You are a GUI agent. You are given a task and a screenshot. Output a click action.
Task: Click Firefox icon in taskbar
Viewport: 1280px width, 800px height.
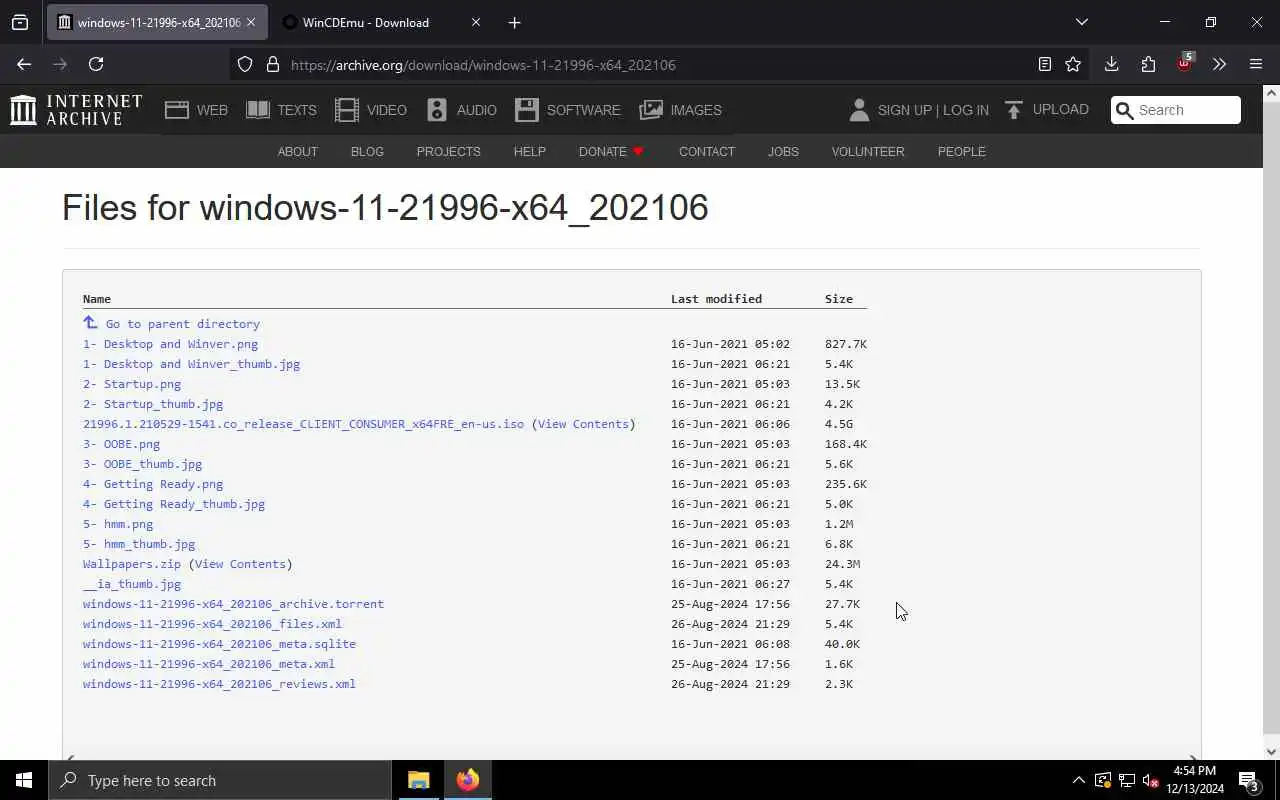coord(467,780)
